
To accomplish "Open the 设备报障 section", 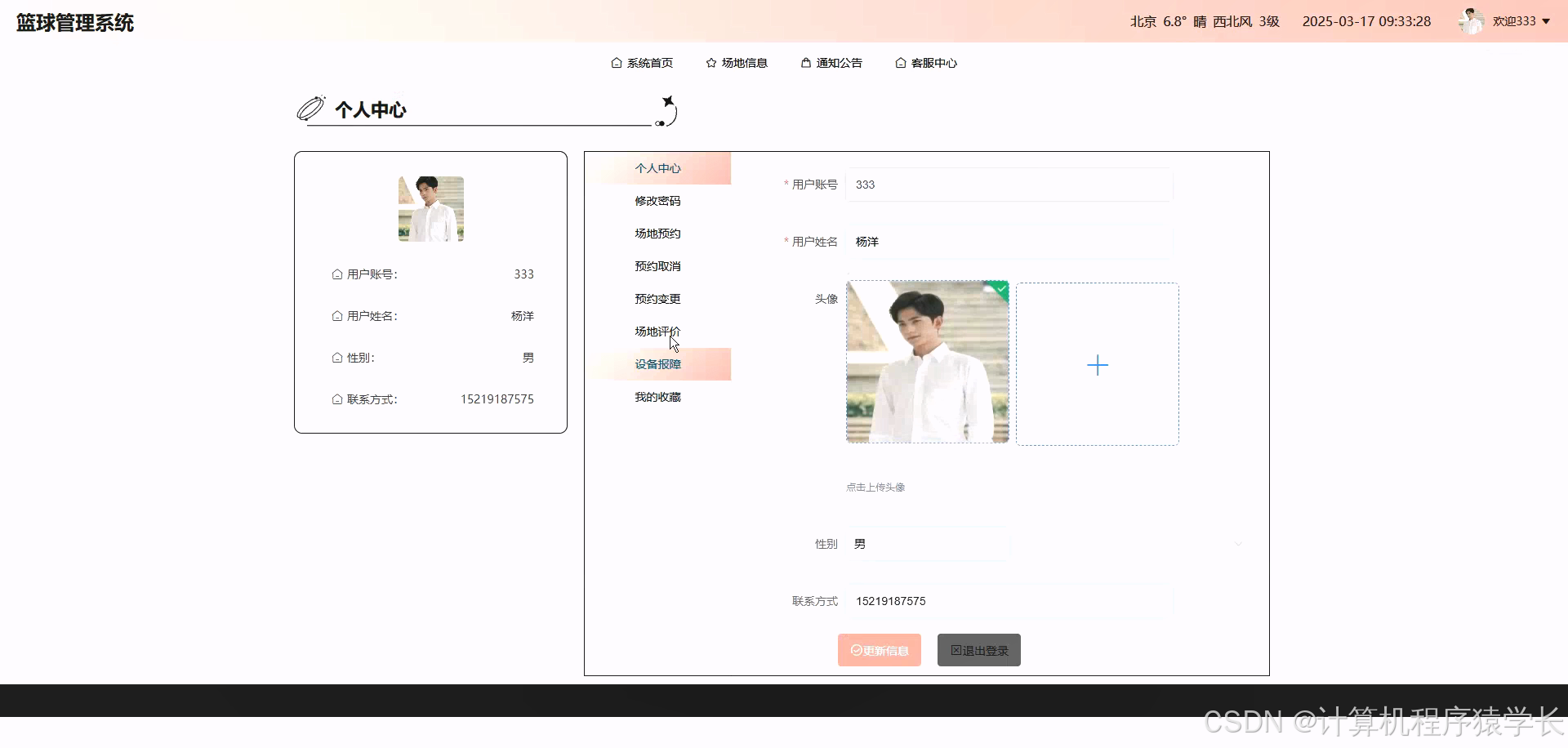I will coord(657,364).
